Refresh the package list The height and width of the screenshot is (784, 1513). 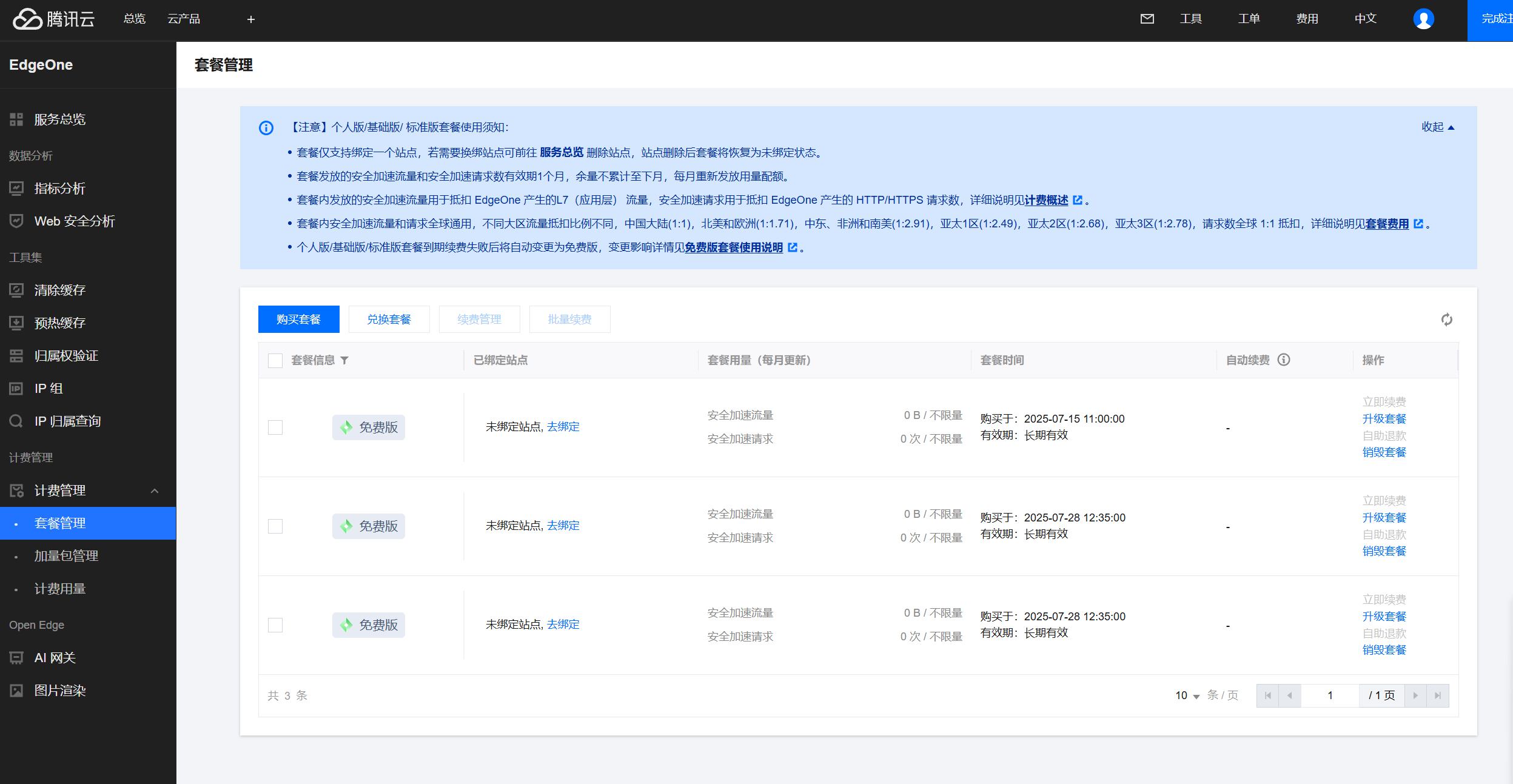[1447, 320]
